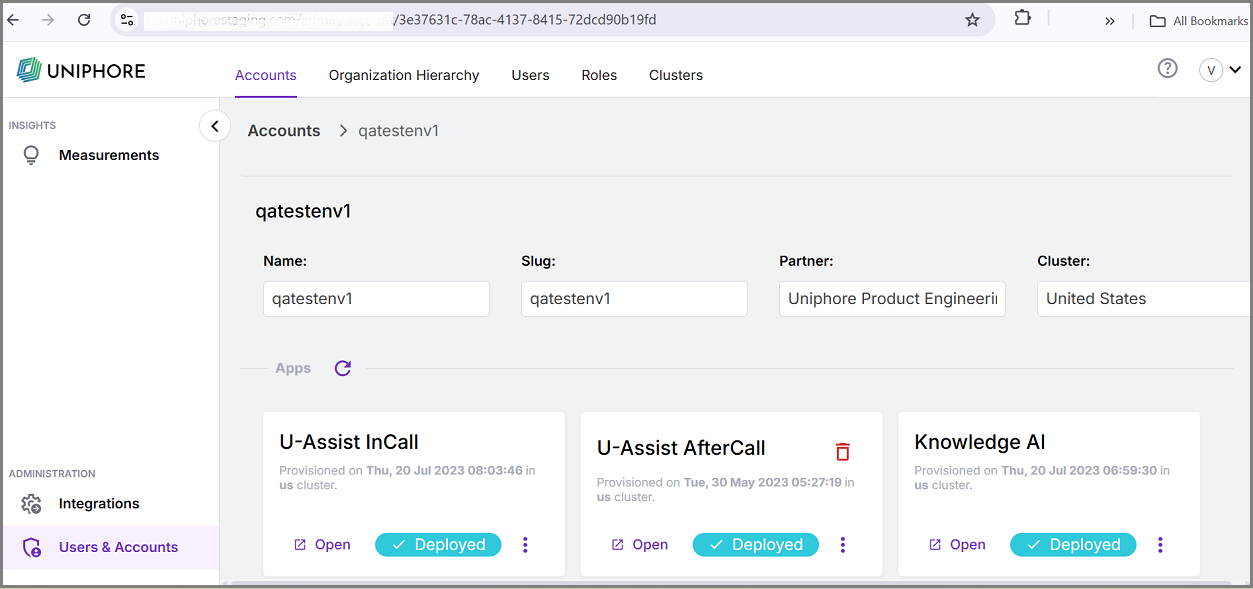This screenshot has width=1253, height=589.
Task: Open Measurements in the sidebar
Action: coord(110,155)
